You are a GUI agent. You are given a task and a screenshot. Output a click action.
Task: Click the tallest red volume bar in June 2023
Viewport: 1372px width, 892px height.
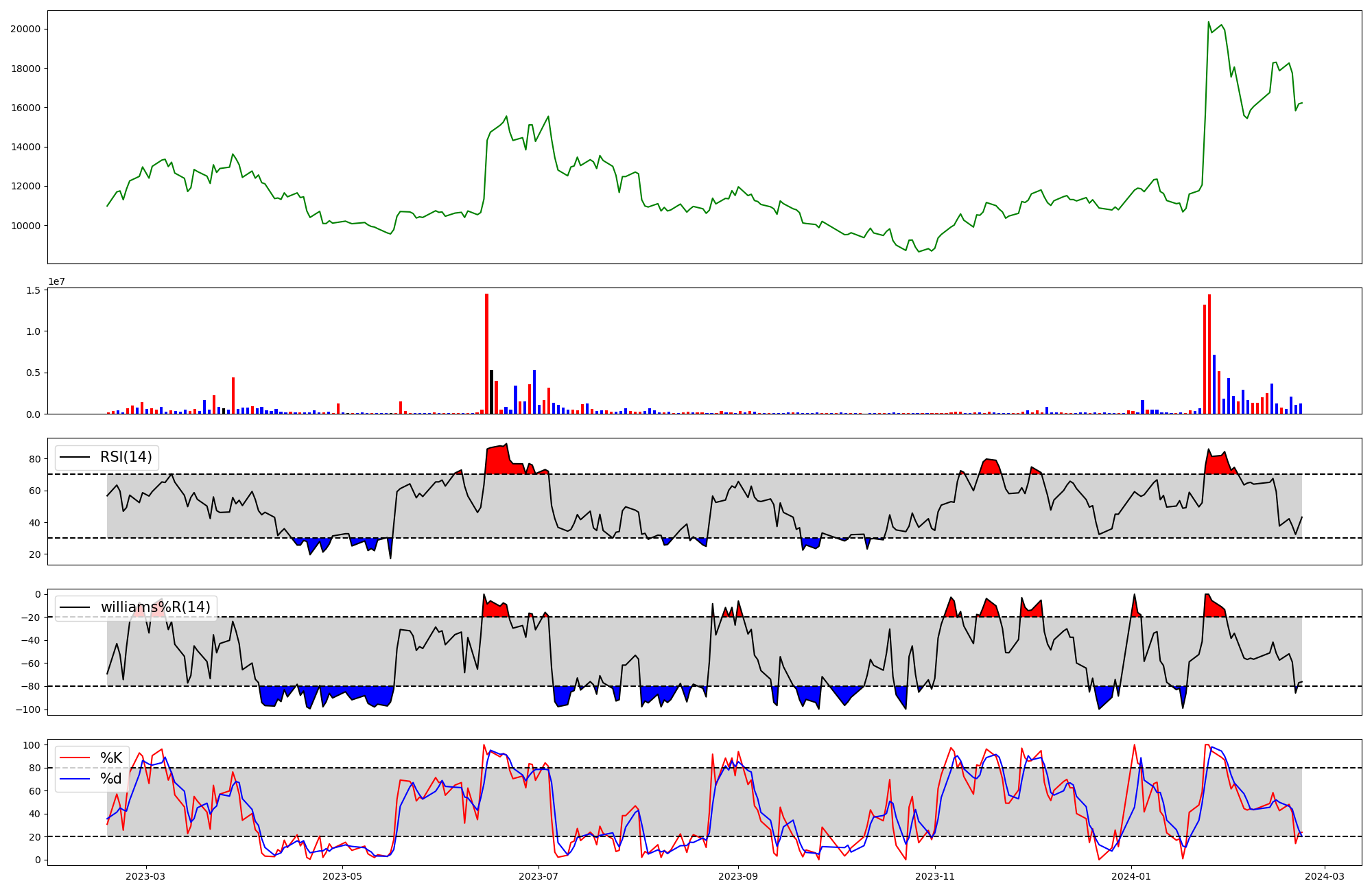pyautogui.click(x=486, y=353)
